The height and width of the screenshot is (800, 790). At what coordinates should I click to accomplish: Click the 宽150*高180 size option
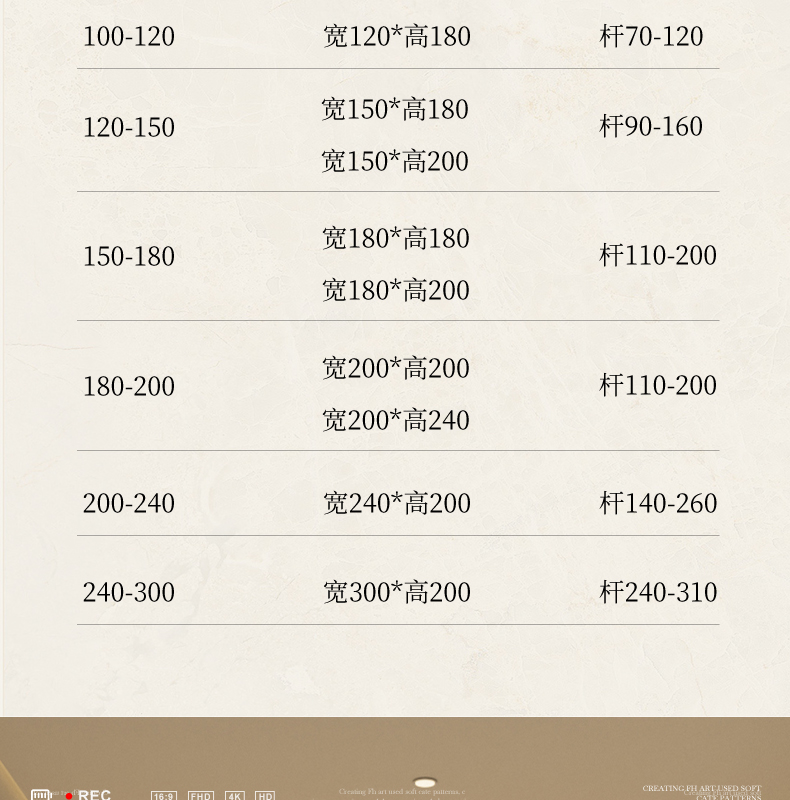coord(395,109)
